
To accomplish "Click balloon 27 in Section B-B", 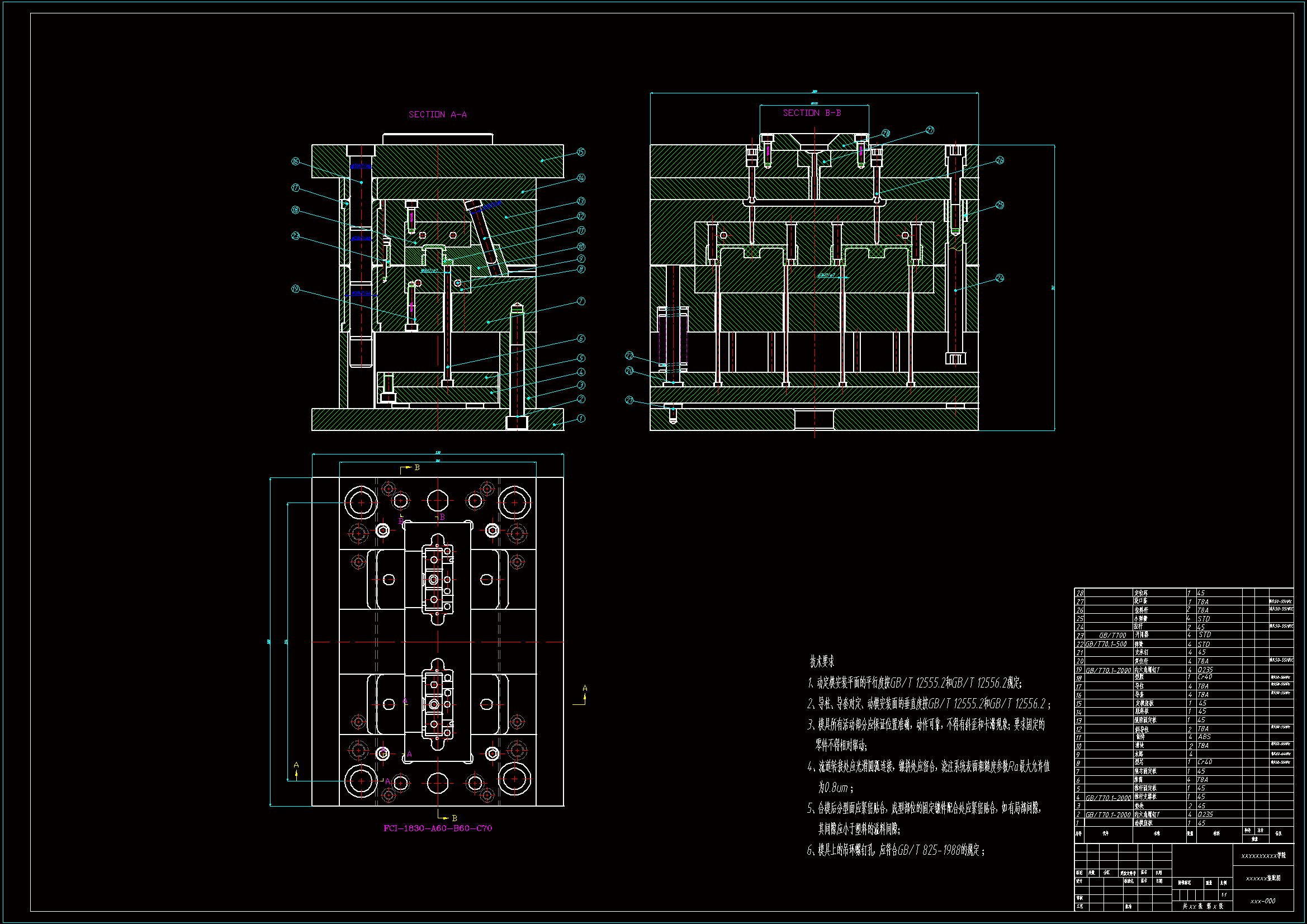I will (x=930, y=130).
